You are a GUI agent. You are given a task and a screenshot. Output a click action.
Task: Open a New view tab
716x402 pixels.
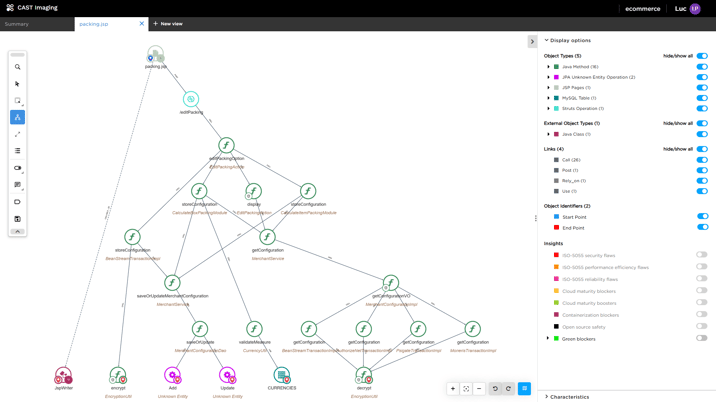tap(168, 24)
